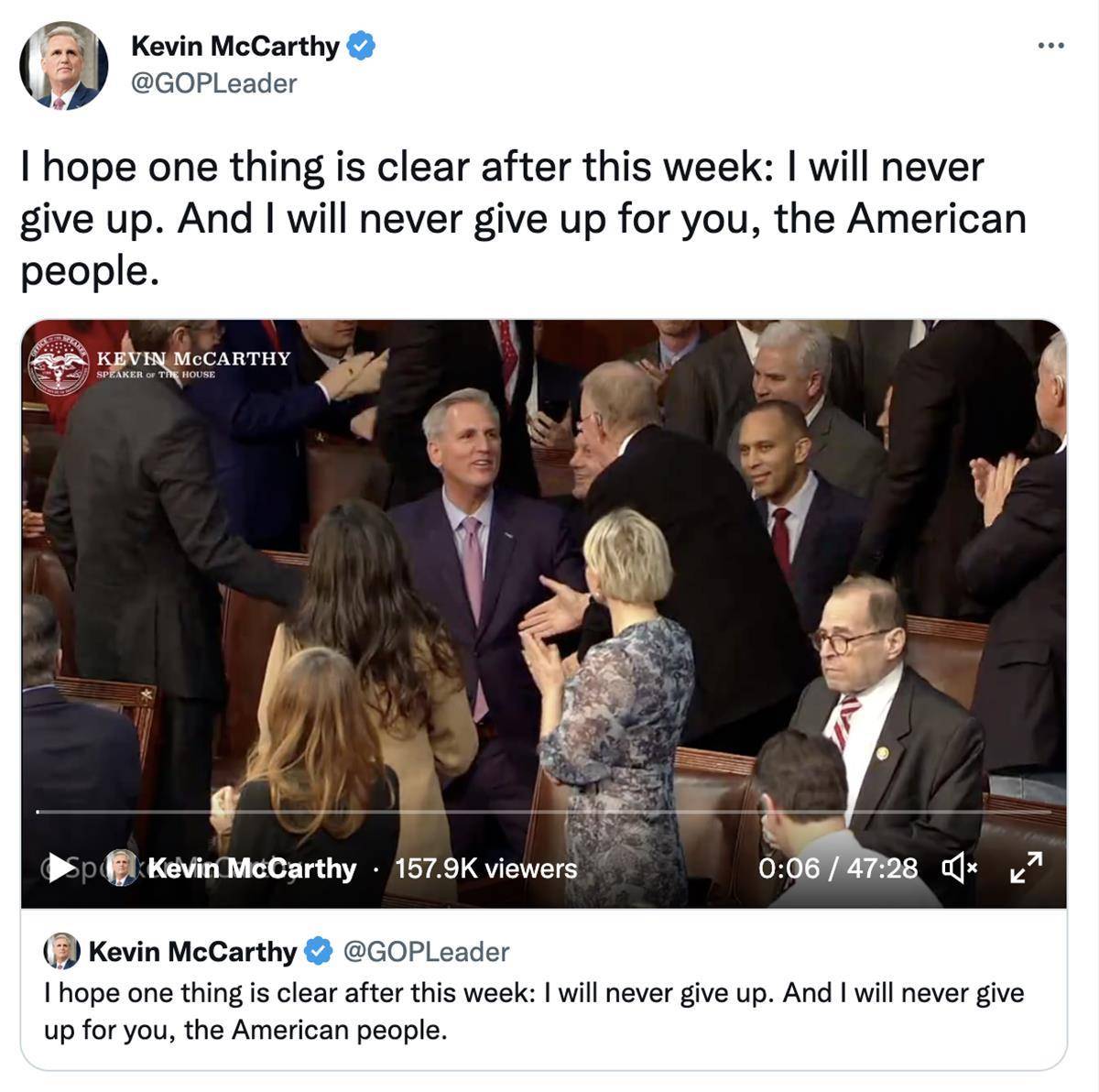The height and width of the screenshot is (1092, 1099).
Task: Expand the video to fullscreen
Action: pyautogui.click(x=1026, y=867)
